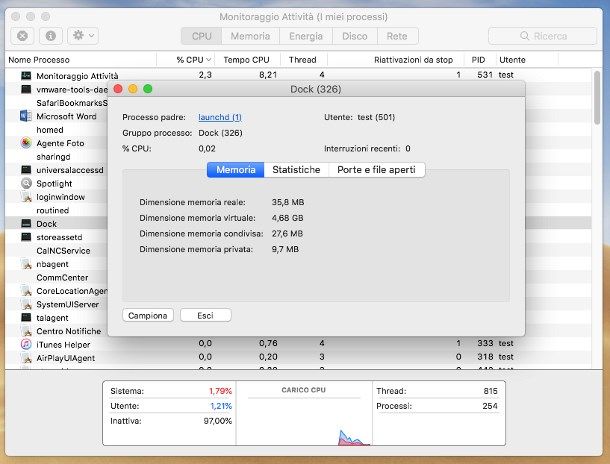610x464 pixels.
Task: Sort by PID column header
Action: click(479, 60)
